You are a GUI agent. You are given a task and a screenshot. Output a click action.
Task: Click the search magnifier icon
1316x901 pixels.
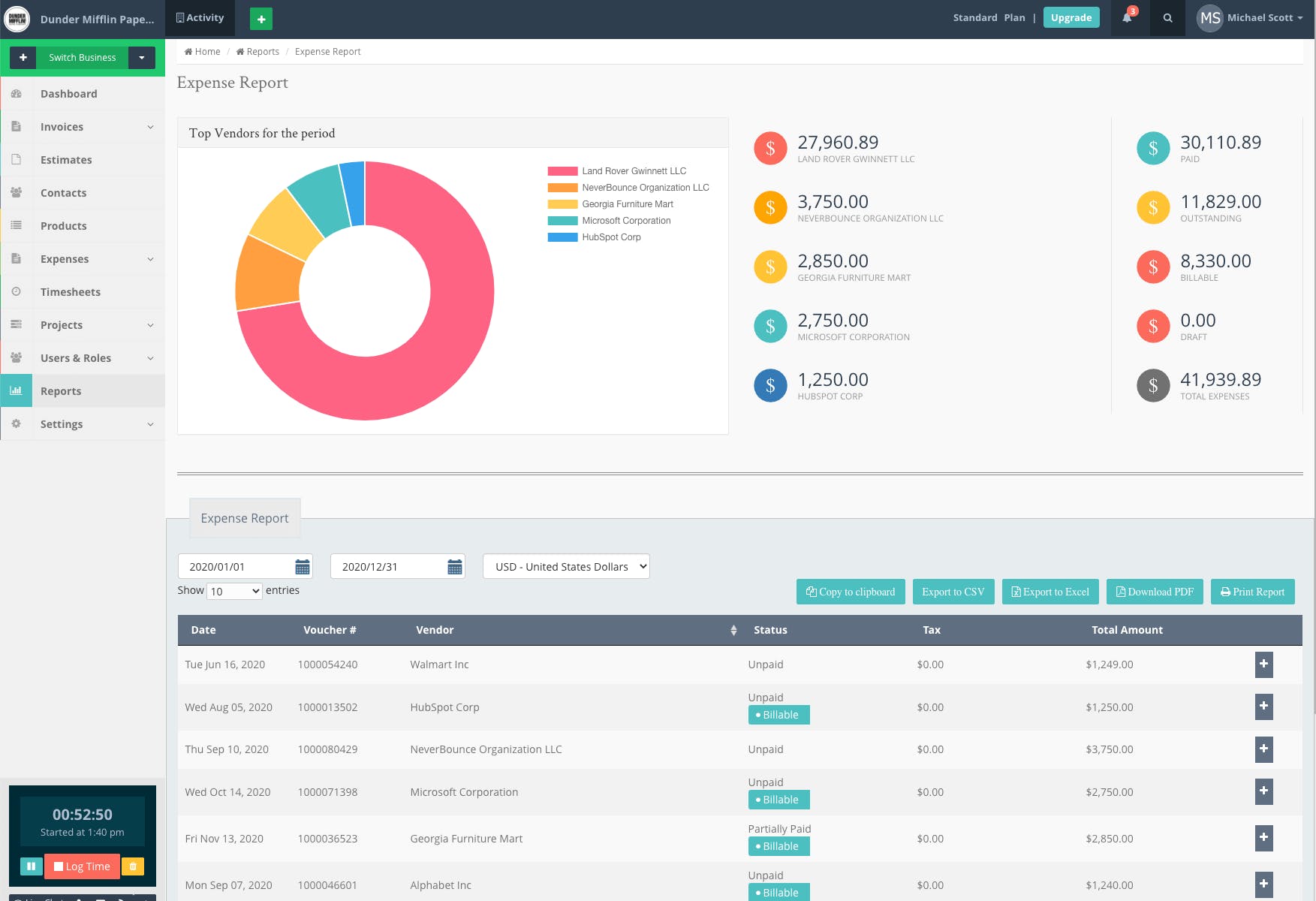[x=1167, y=18]
